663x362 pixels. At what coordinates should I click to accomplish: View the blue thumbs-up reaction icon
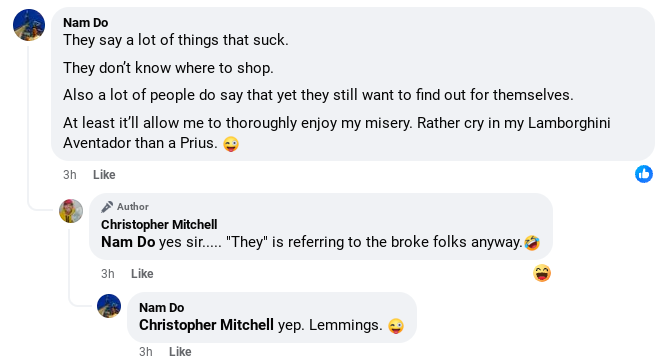point(644,174)
